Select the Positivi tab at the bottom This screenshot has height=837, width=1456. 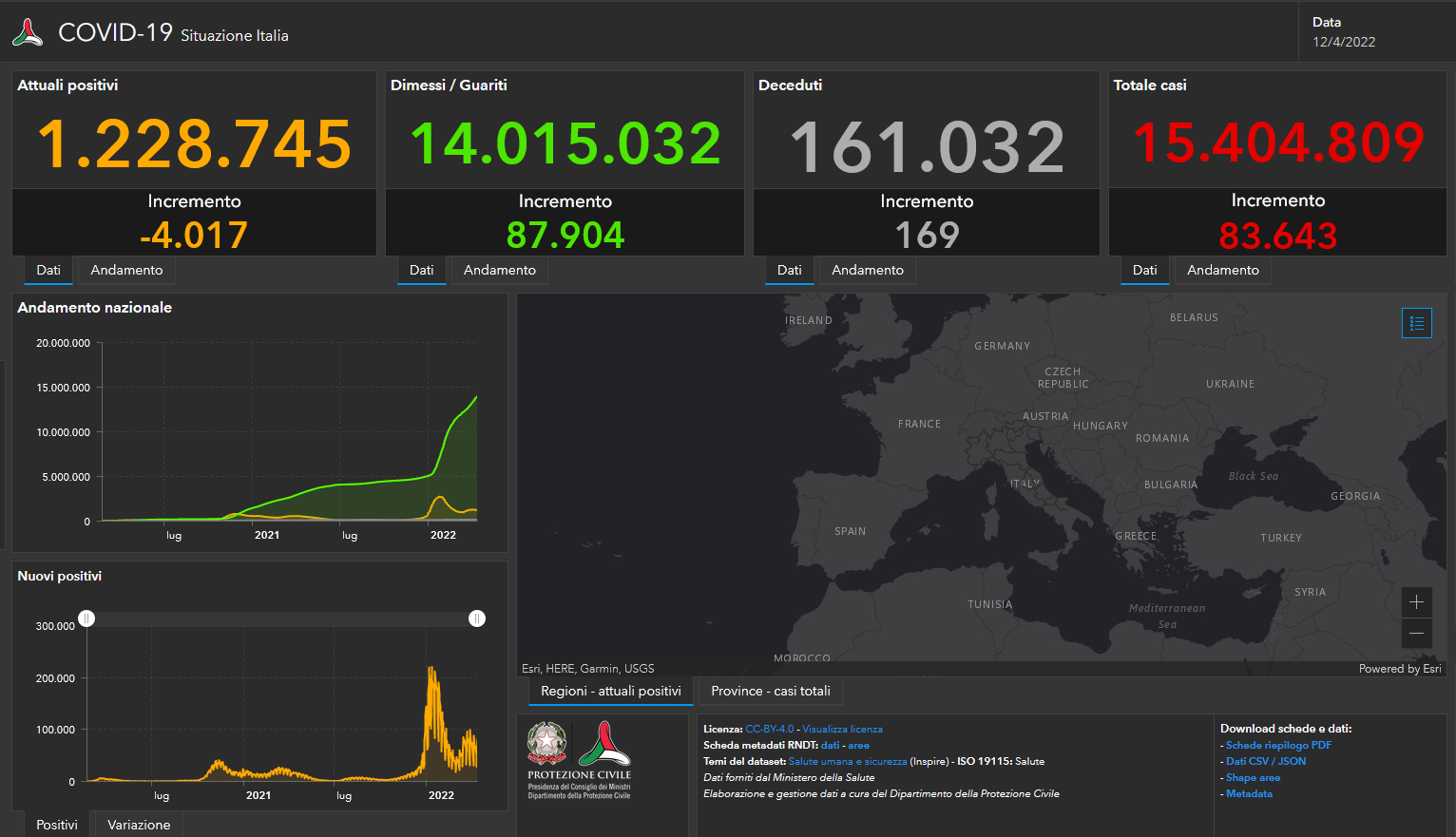[56, 824]
